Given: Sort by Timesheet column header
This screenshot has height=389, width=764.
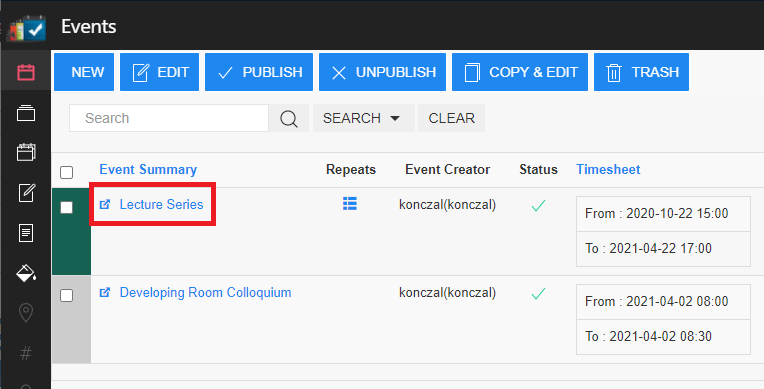Looking at the screenshot, I should [x=608, y=169].
